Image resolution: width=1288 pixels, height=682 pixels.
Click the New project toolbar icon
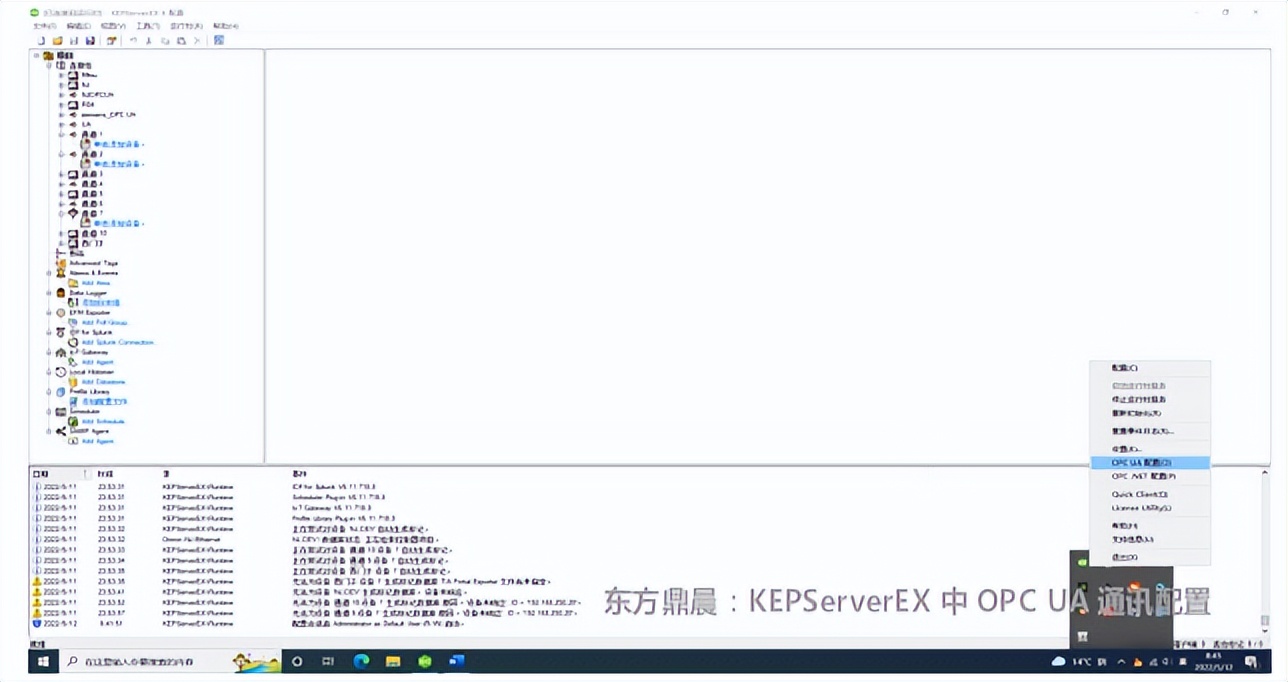[x=42, y=41]
